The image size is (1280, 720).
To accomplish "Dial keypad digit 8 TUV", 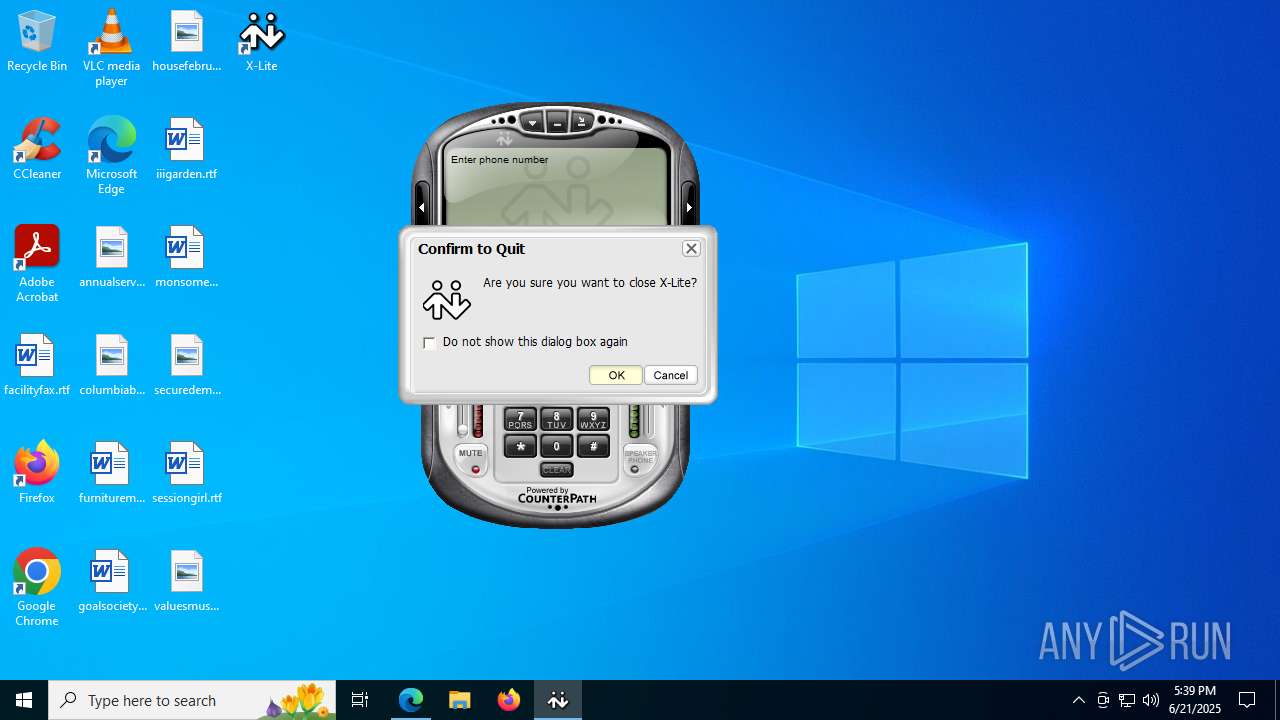I will 557,420.
